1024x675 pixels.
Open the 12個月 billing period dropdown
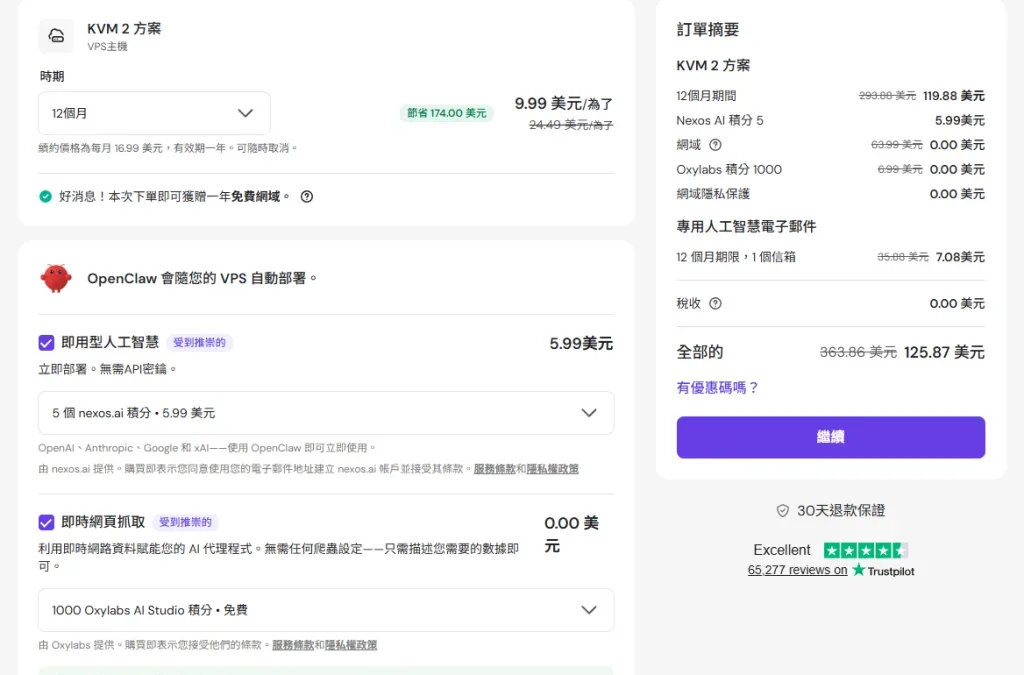[x=154, y=114]
